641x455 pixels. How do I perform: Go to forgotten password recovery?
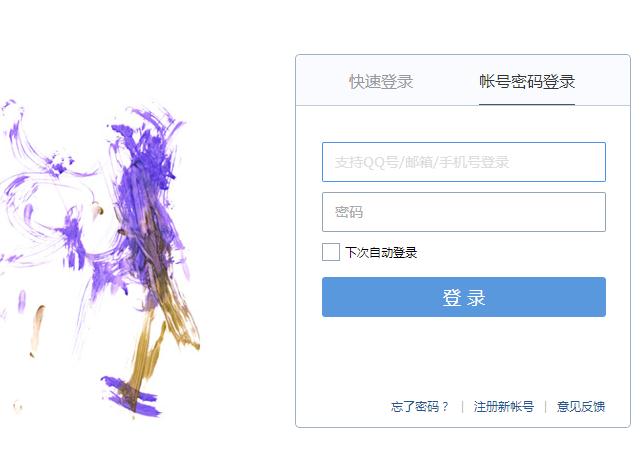[420, 406]
